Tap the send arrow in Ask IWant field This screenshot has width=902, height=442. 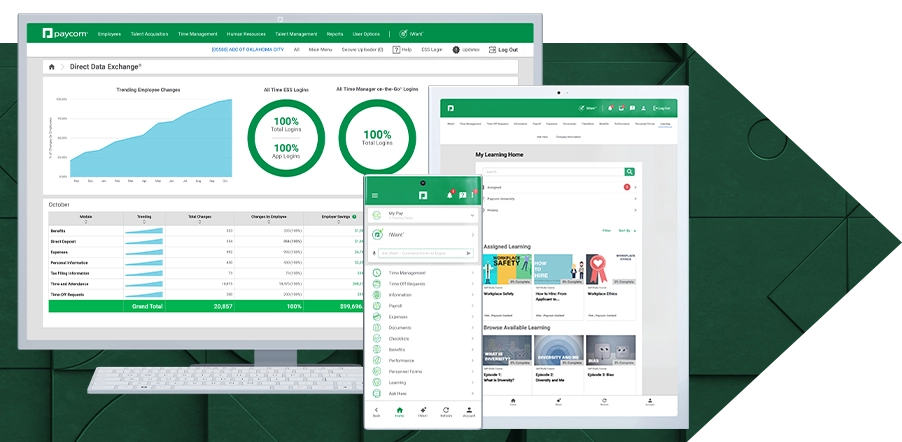(469, 253)
